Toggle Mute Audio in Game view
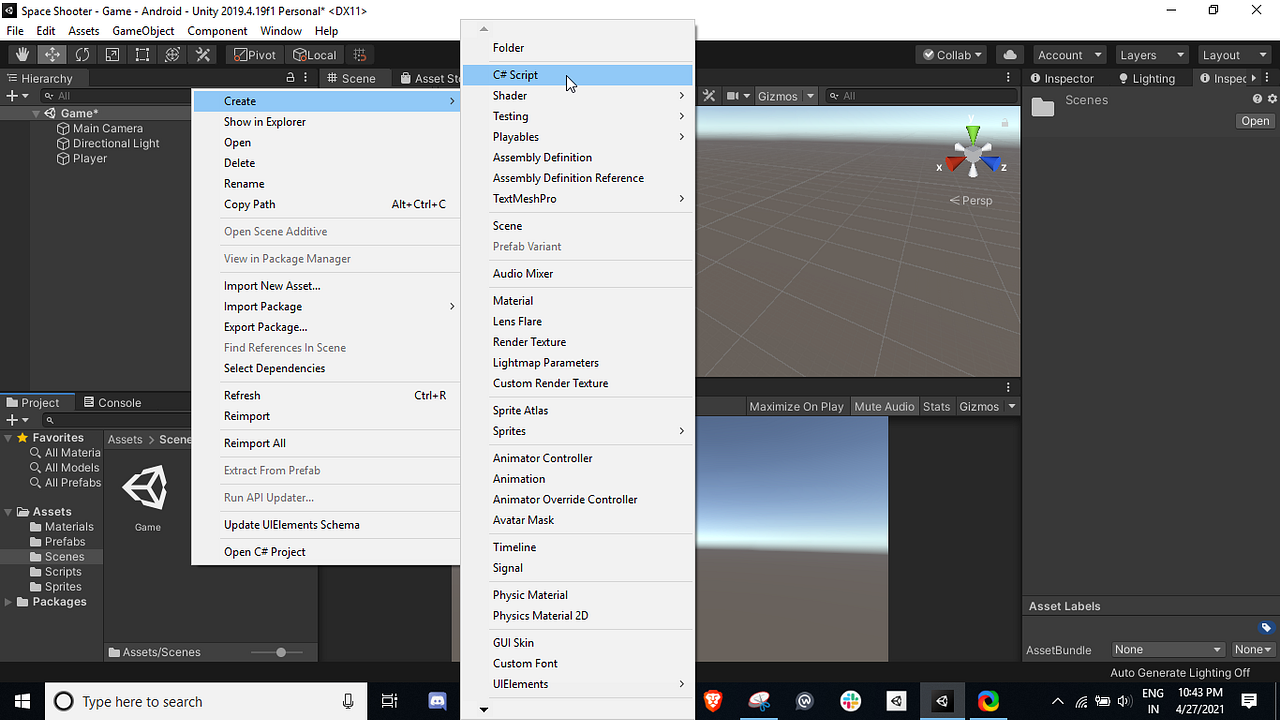The height and width of the screenshot is (720, 1280). click(884, 406)
